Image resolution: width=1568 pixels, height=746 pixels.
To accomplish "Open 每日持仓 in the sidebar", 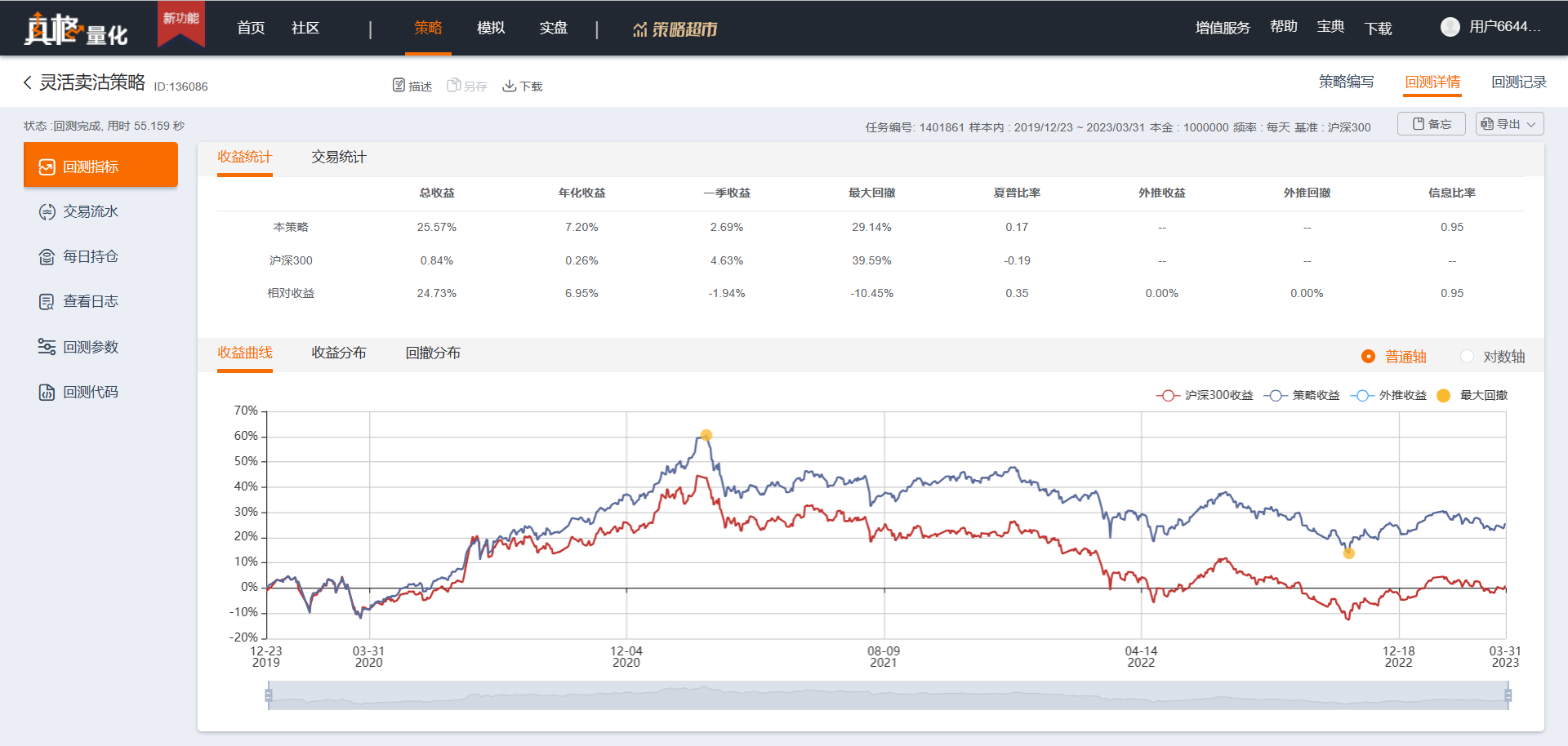I will [x=90, y=257].
